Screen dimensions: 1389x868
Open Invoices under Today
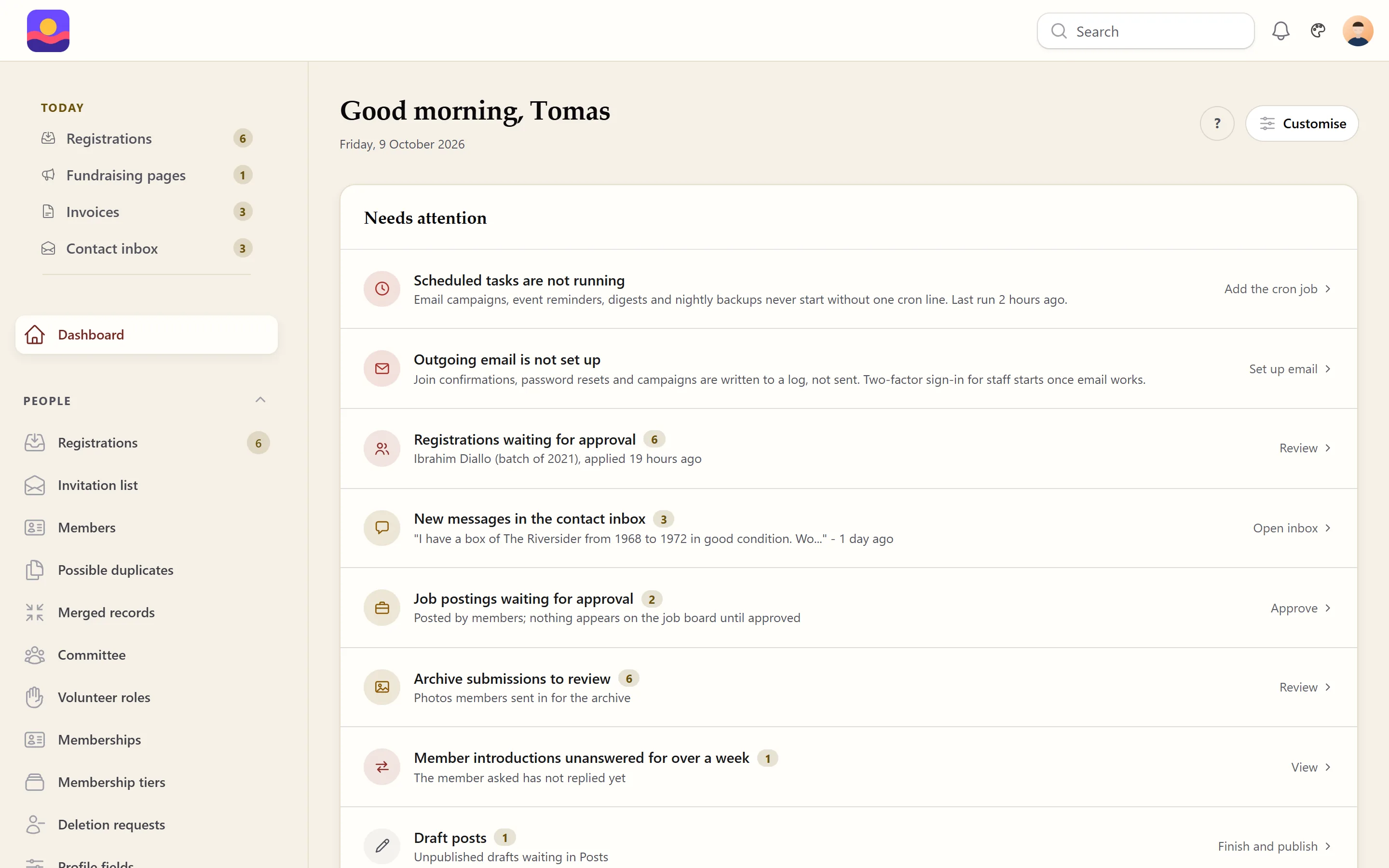(x=147, y=212)
